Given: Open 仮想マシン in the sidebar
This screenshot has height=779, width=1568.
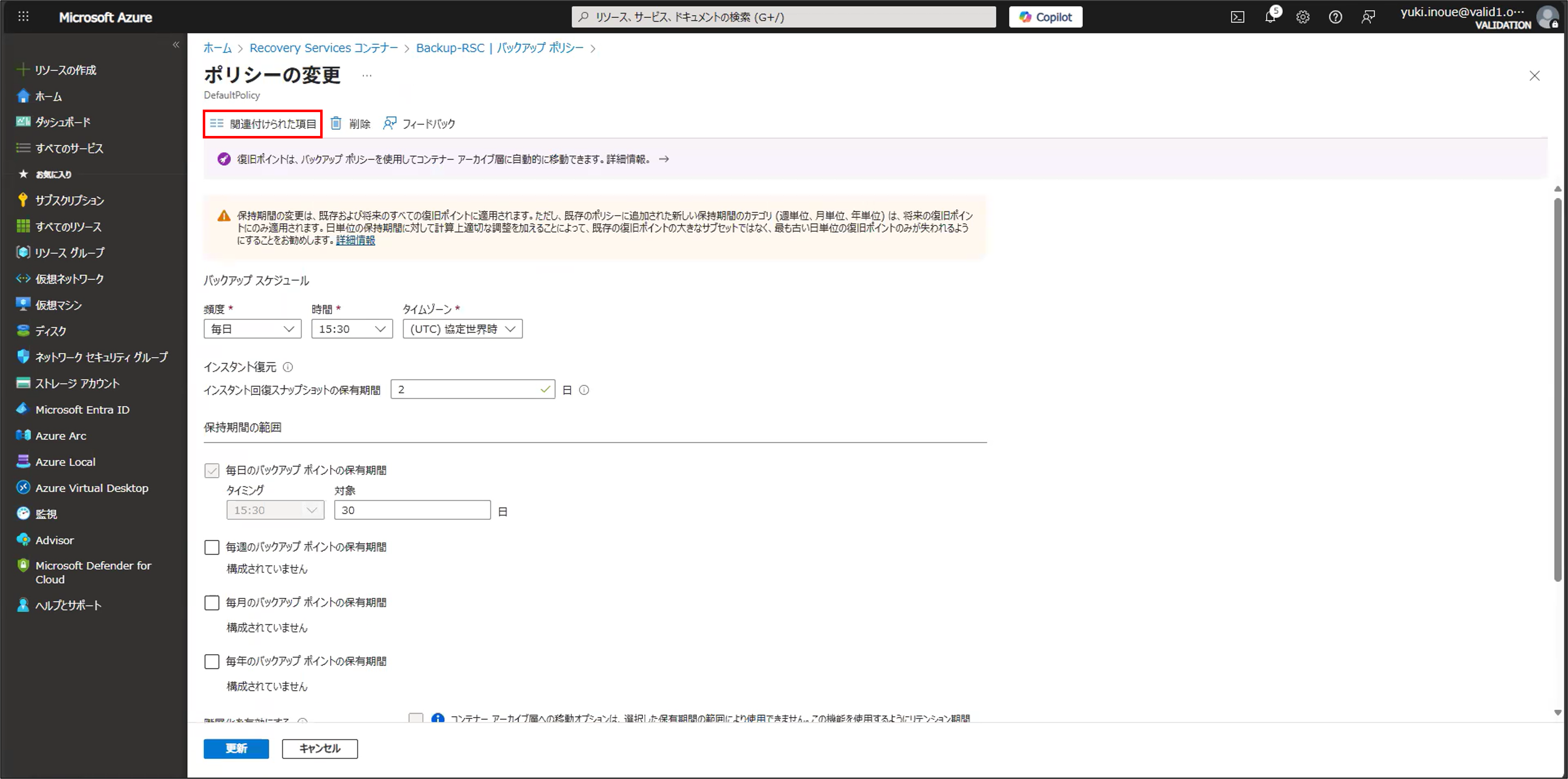Looking at the screenshot, I should 58,305.
